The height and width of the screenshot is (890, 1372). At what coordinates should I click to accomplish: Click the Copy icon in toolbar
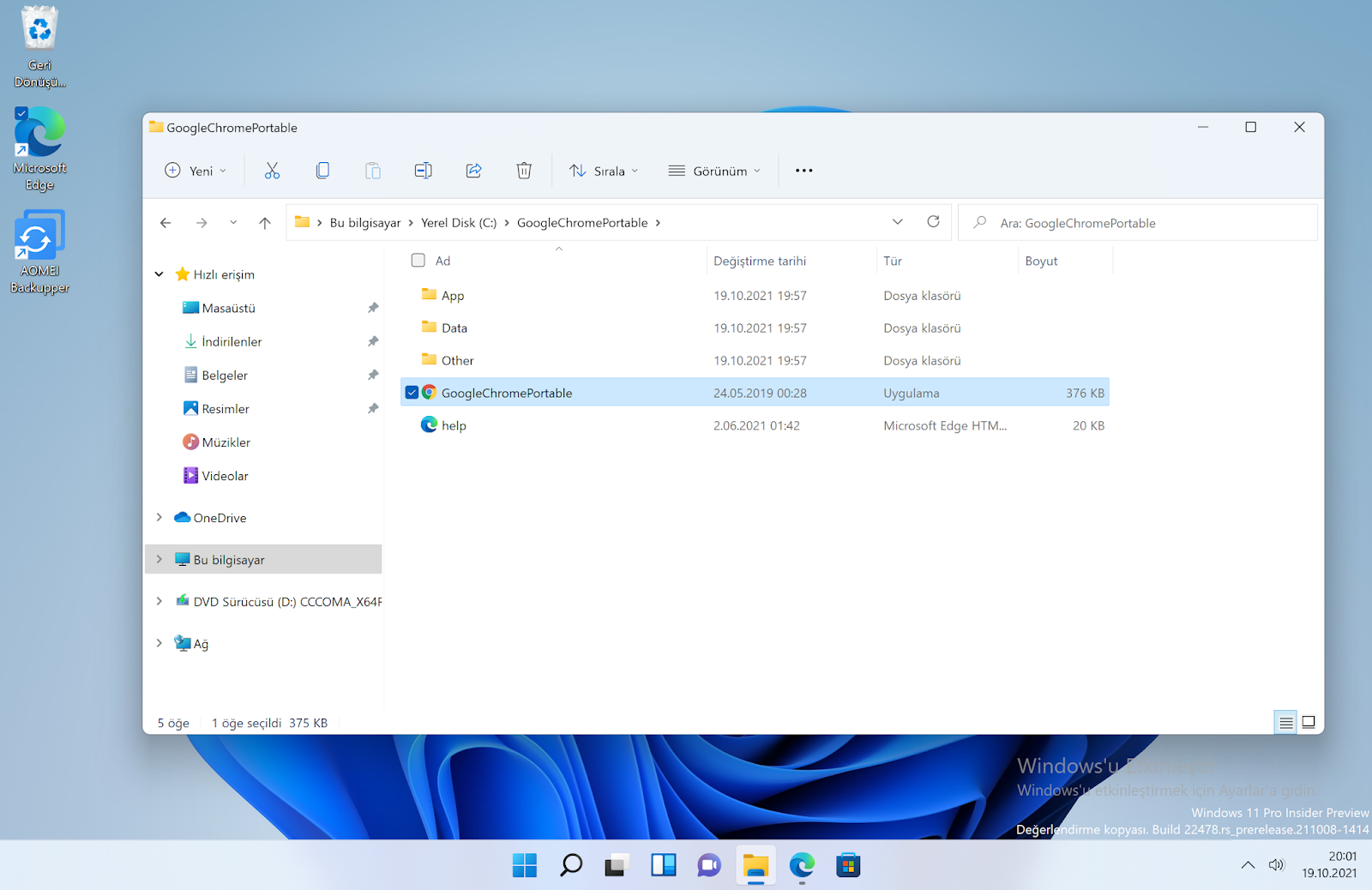[322, 171]
